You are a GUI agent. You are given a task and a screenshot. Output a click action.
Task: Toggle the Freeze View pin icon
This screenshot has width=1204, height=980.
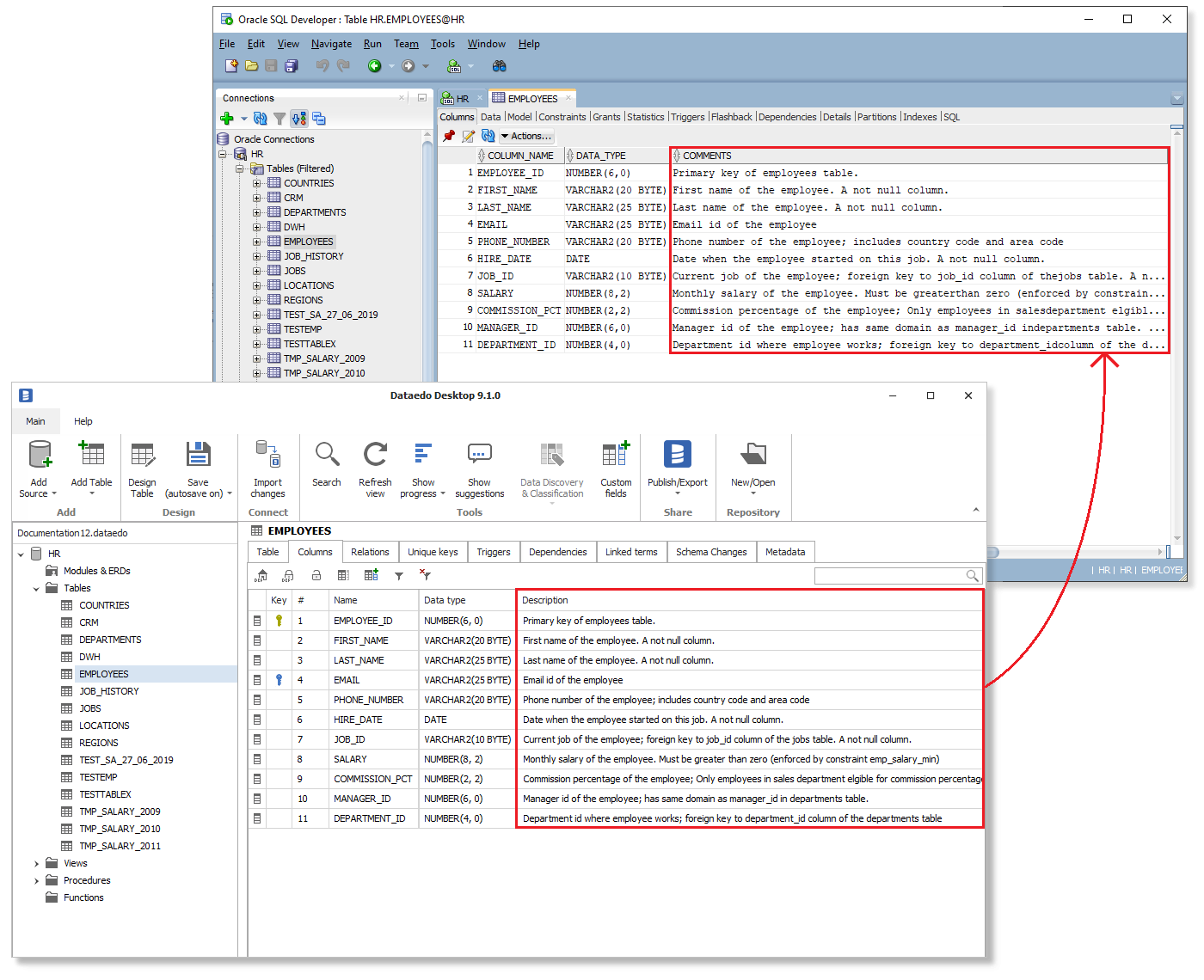449,136
